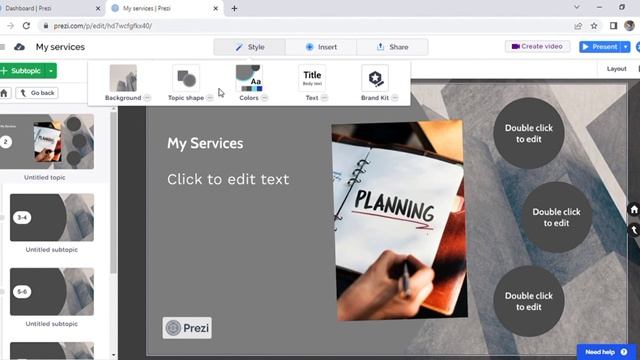Click the 'Click to edit text' placeholder
This screenshot has width=640, height=360.
click(228, 180)
